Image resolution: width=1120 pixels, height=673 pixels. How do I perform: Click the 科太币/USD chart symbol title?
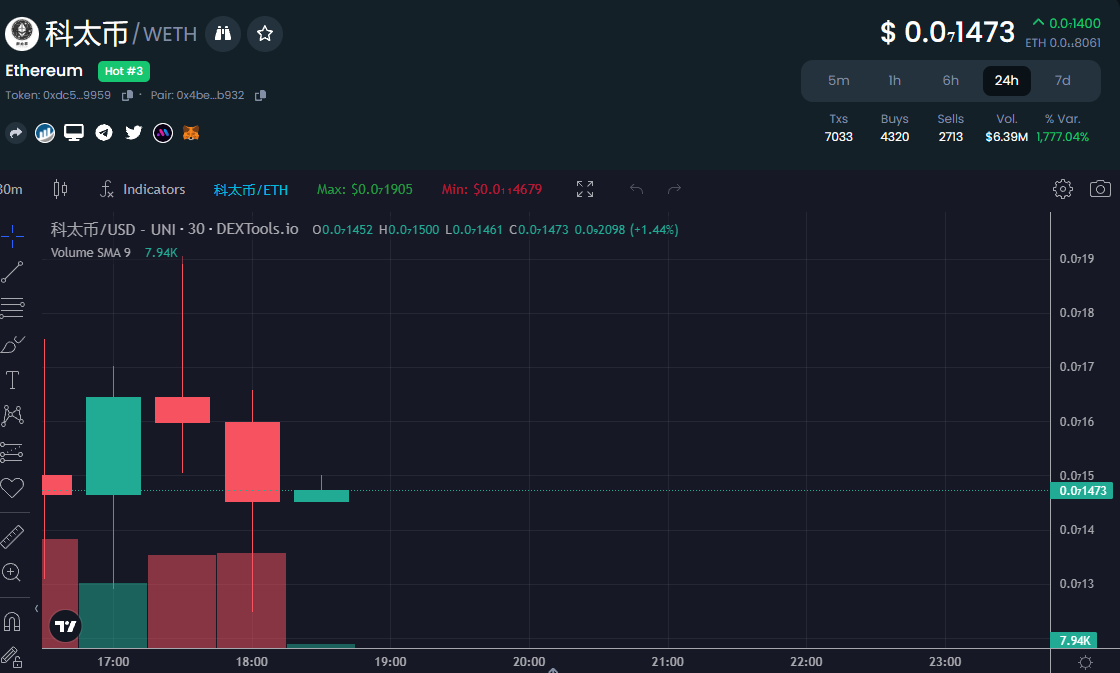click(x=174, y=229)
